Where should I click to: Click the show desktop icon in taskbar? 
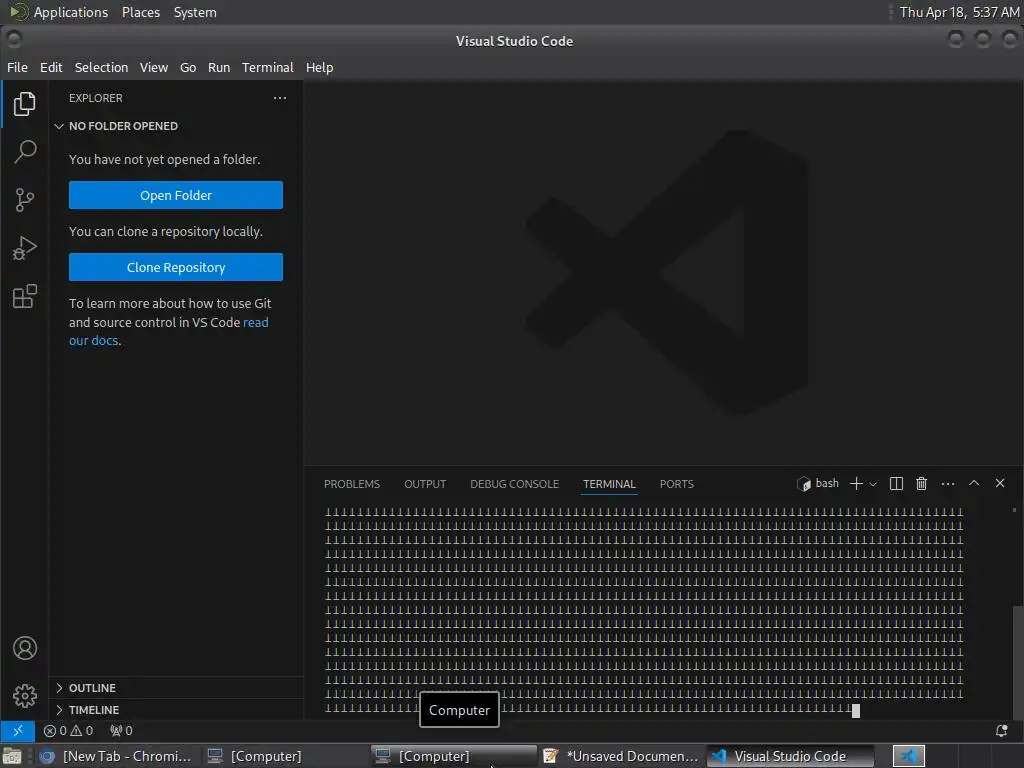pos(12,756)
